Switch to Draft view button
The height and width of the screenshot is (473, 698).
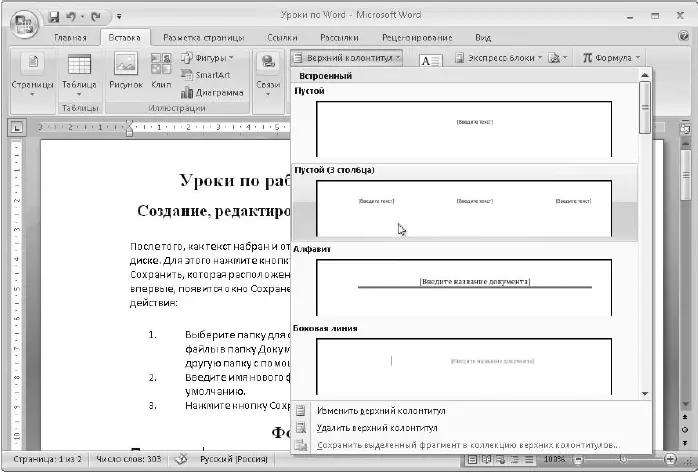click(529, 459)
